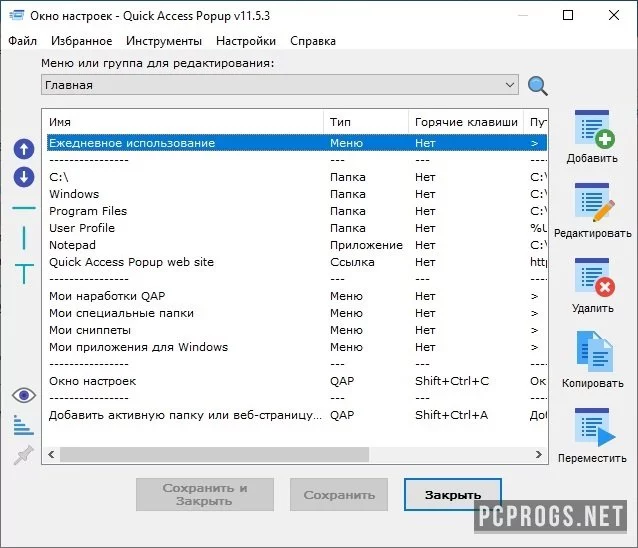Select the Мои наработки QAP row
This screenshot has height=548, width=638.
point(297,296)
